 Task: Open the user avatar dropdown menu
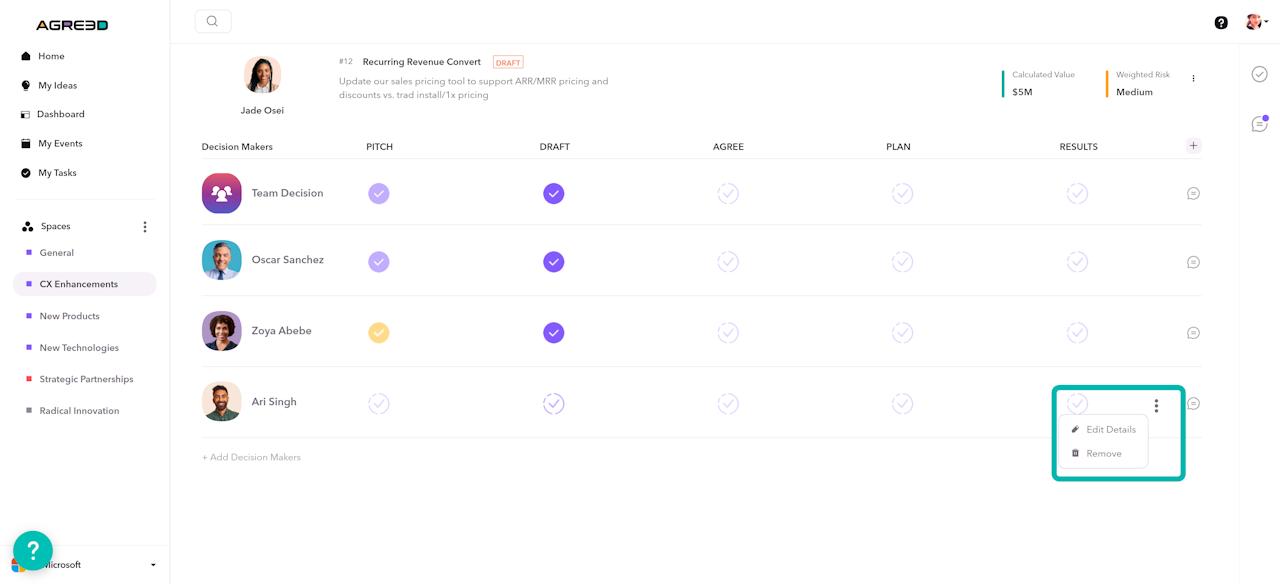[1256, 22]
